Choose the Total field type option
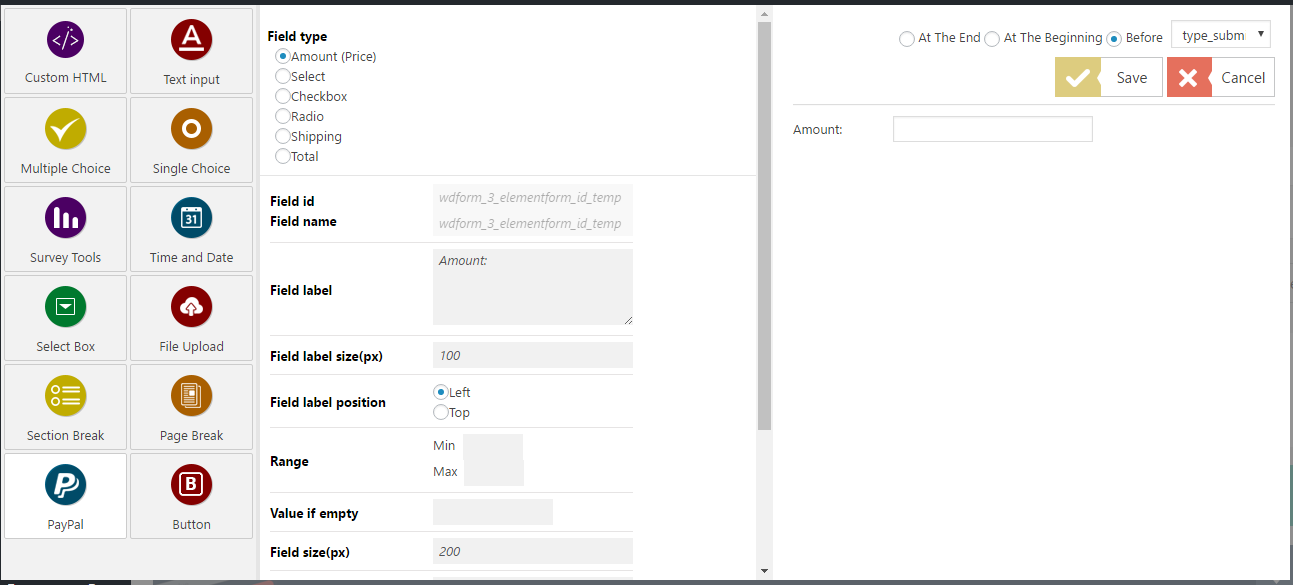 [x=282, y=156]
